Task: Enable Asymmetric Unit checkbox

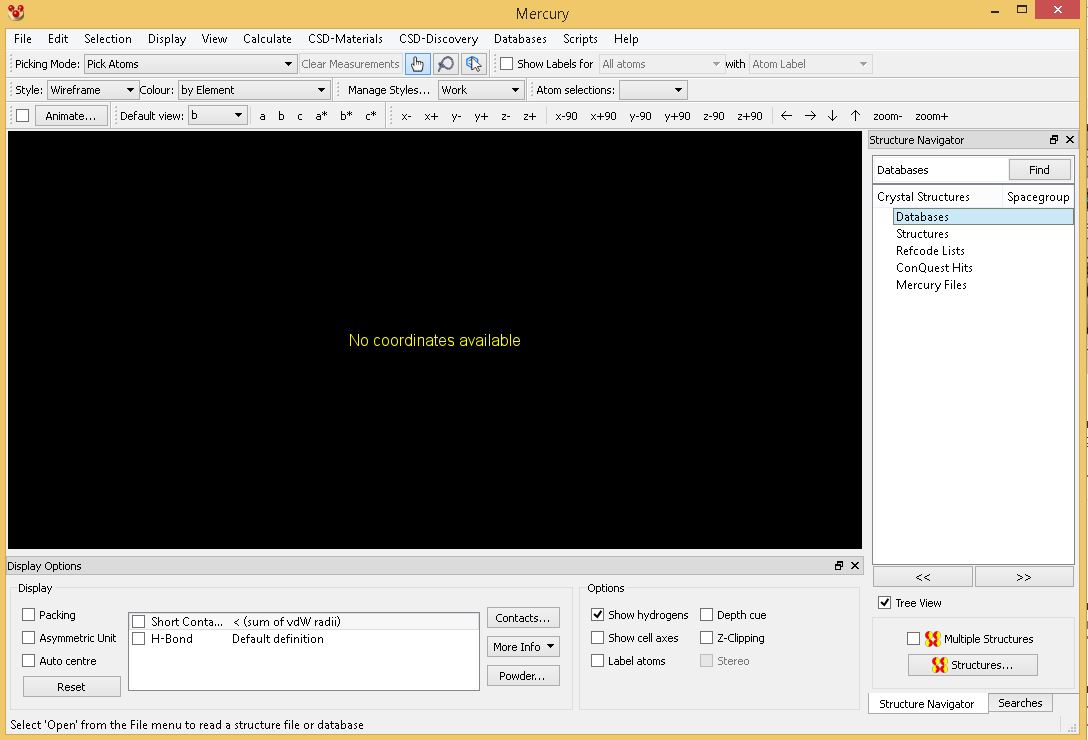Action: pyautogui.click(x=28, y=637)
